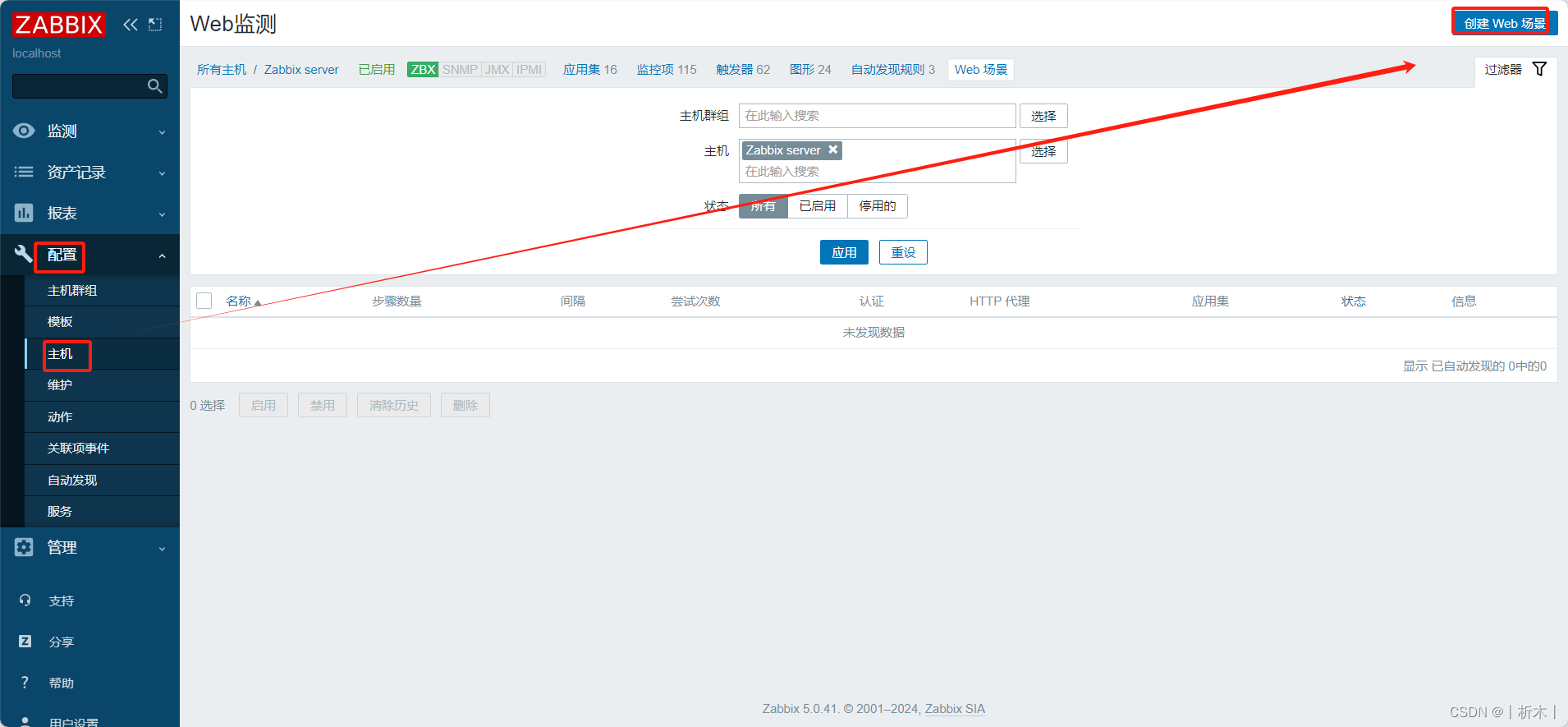Open the 关联项事件 submenu item
Image resolution: width=1568 pixels, height=727 pixels.
pos(102,449)
